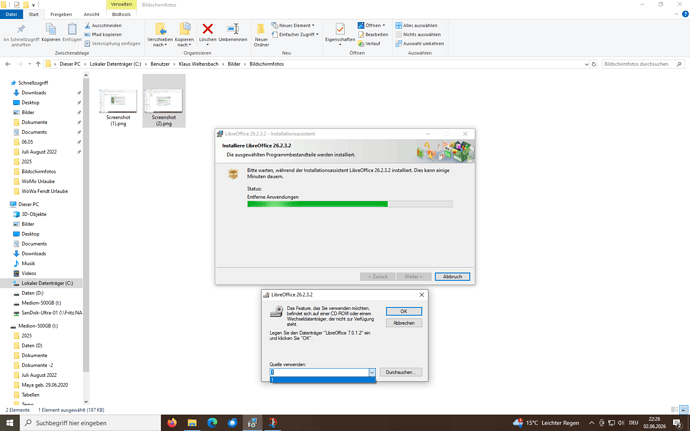The image size is (690, 431).
Task: Show Verlauf of the file
Action: (369, 44)
